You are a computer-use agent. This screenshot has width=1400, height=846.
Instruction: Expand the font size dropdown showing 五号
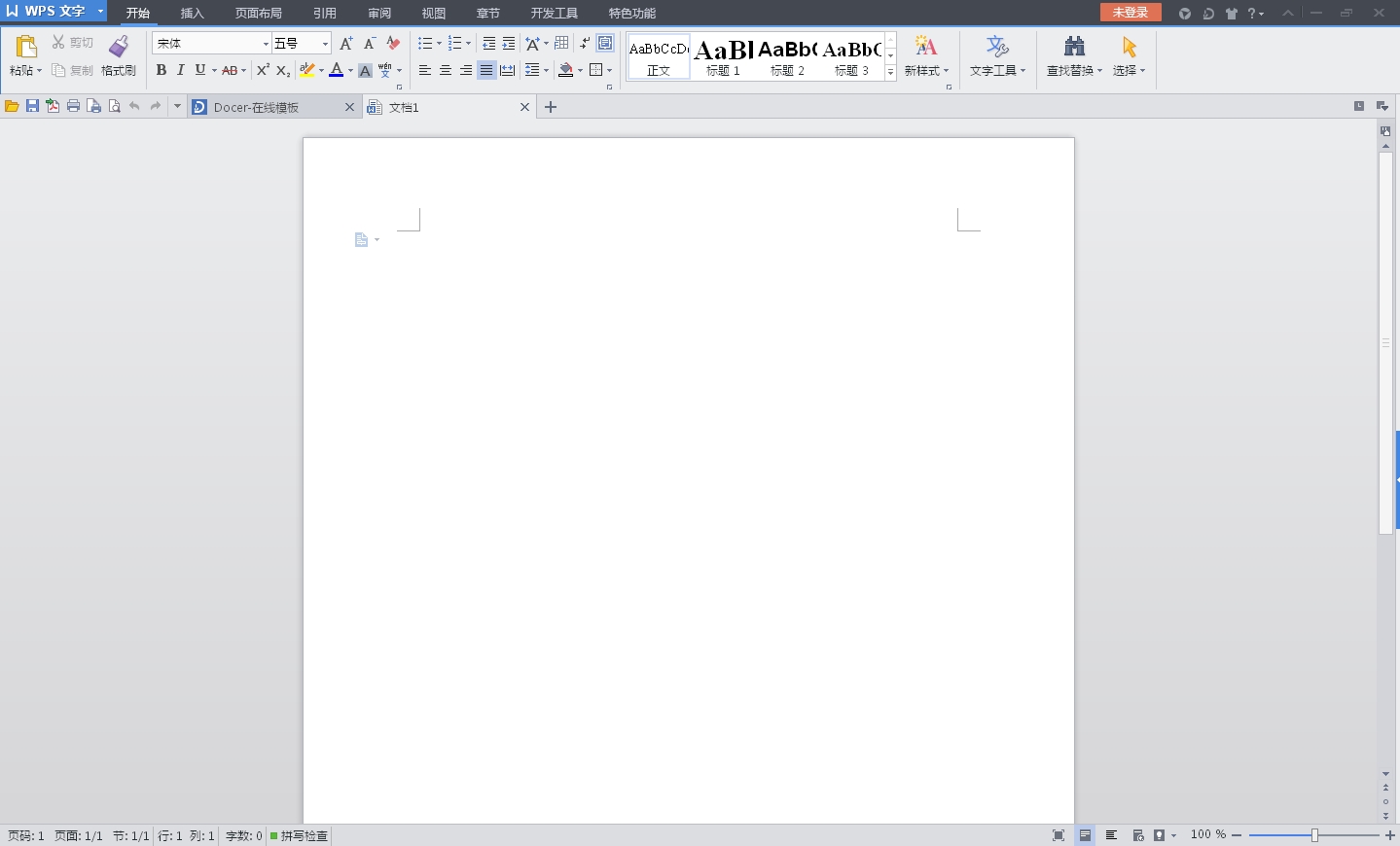(x=325, y=44)
